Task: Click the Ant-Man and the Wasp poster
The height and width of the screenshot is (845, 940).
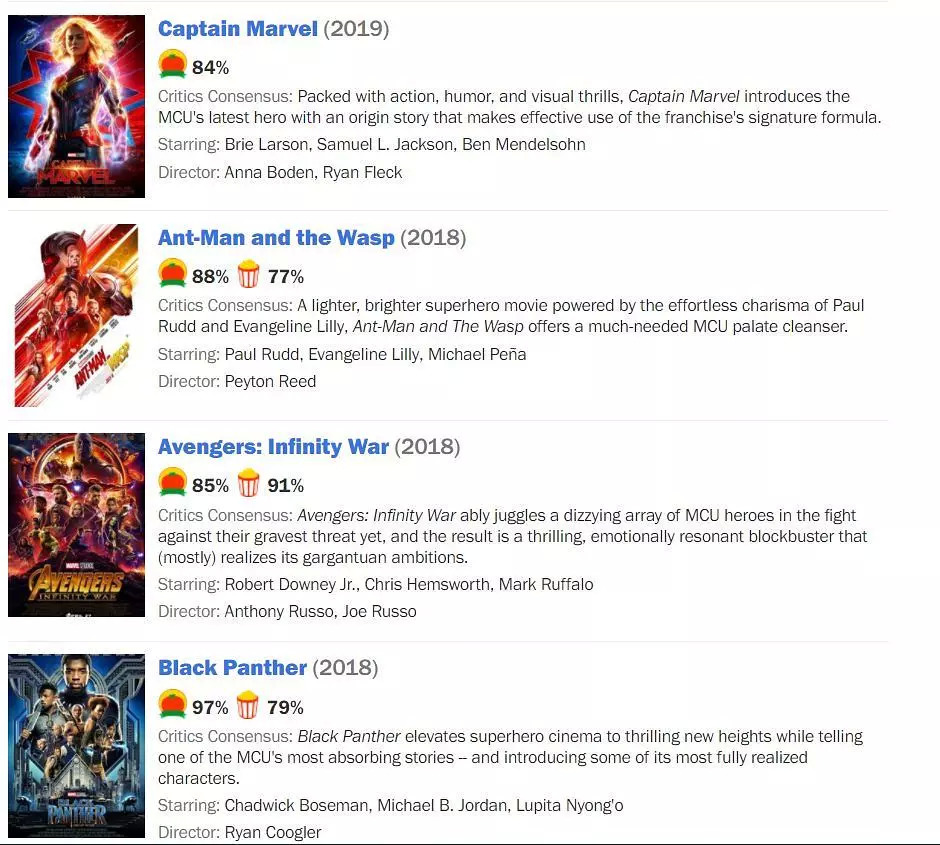Action: [x=76, y=315]
